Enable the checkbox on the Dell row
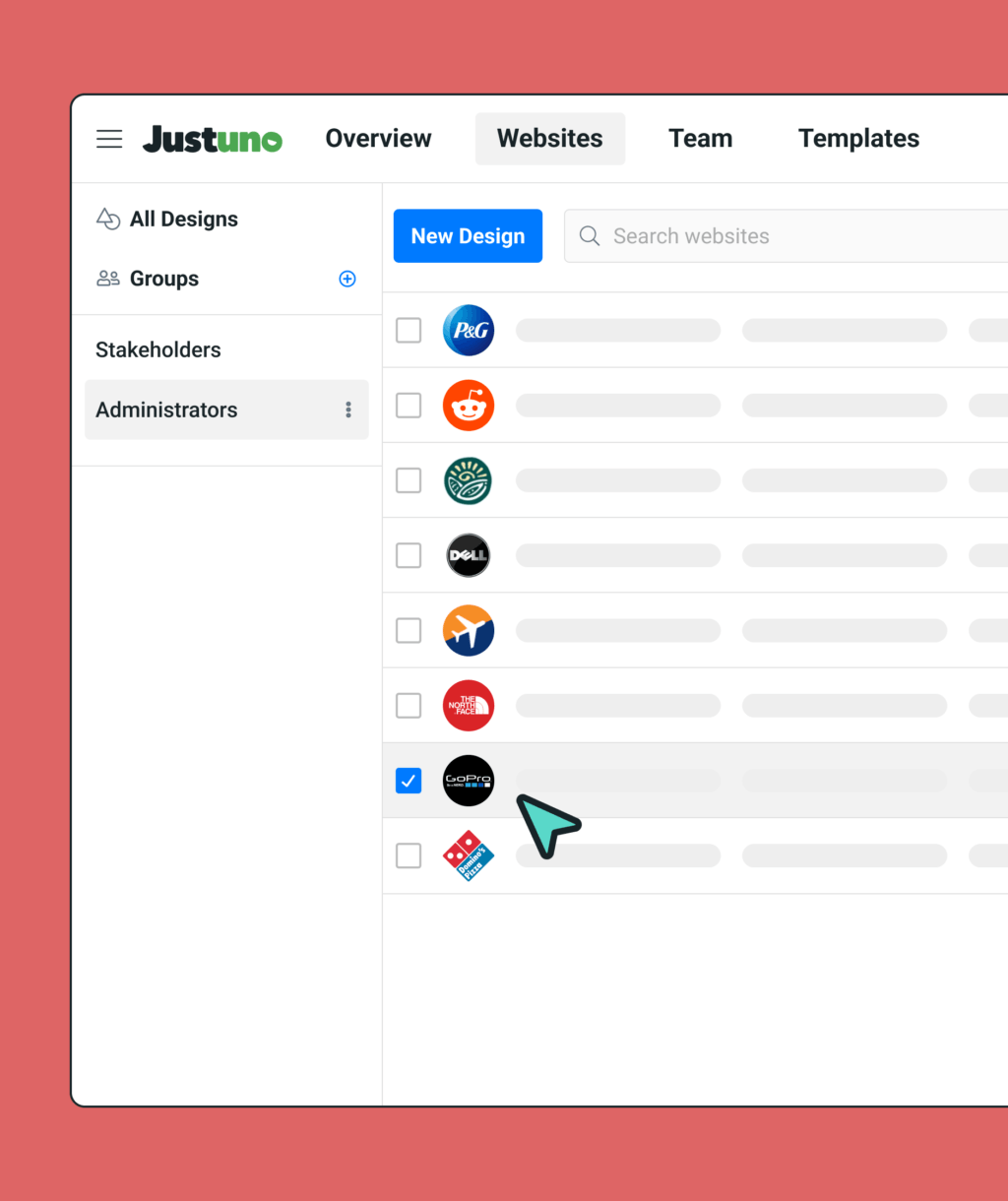Viewport: 1008px width, 1201px height. [409, 555]
